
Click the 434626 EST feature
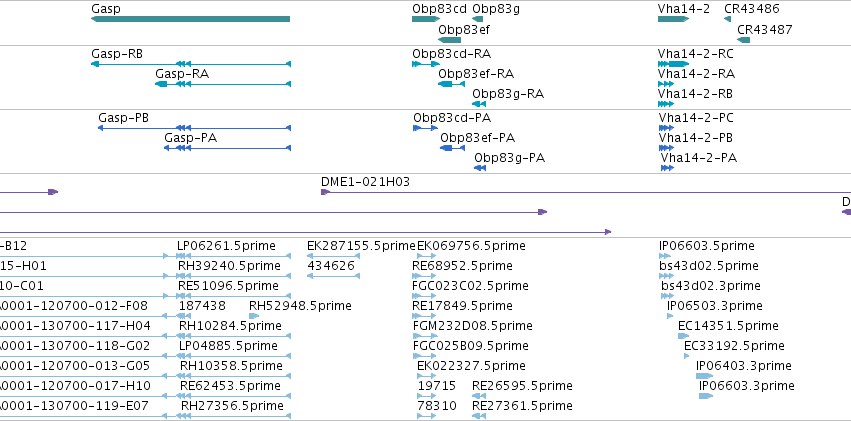point(334,276)
